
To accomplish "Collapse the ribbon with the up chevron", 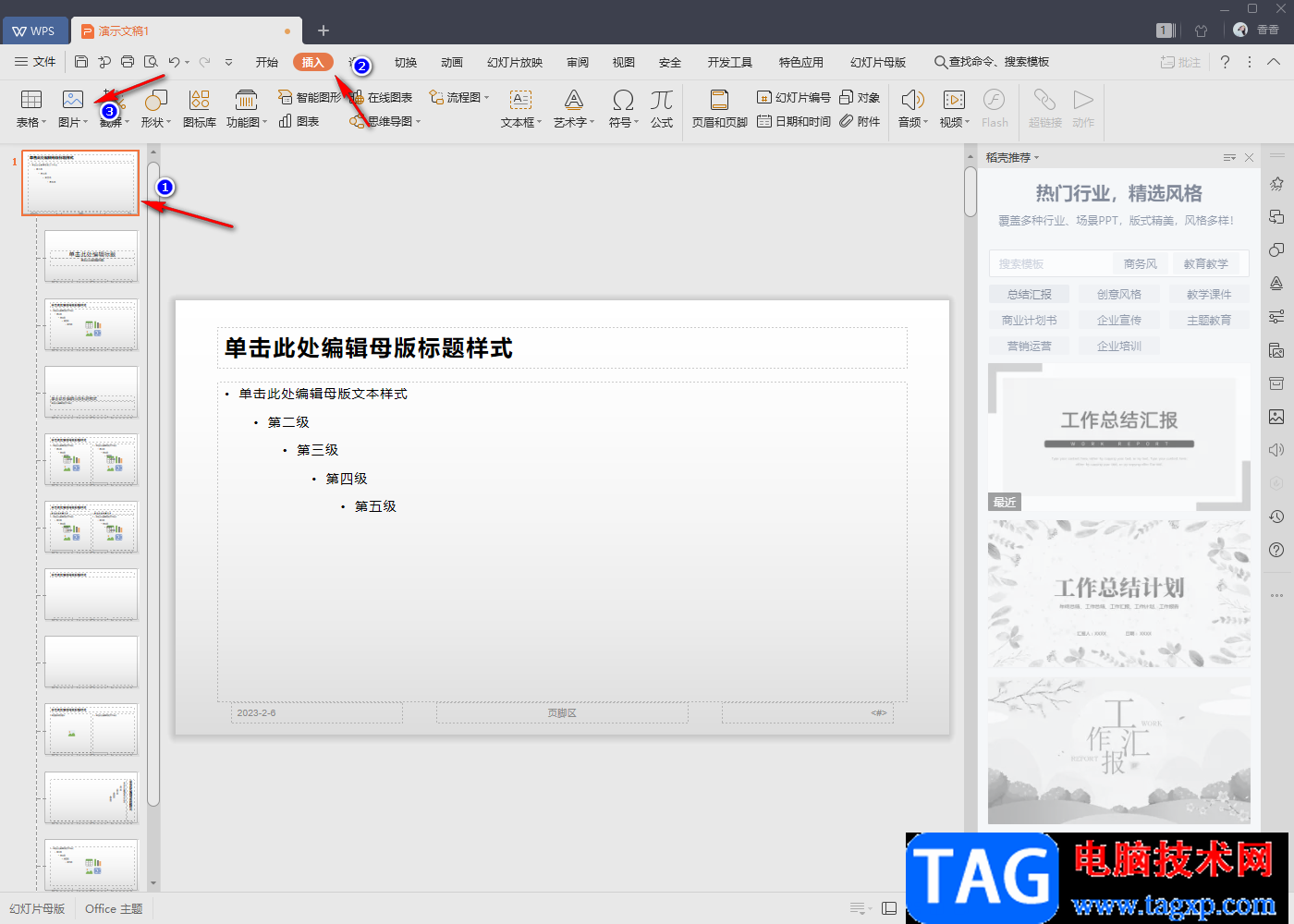I will coord(1274,62).
